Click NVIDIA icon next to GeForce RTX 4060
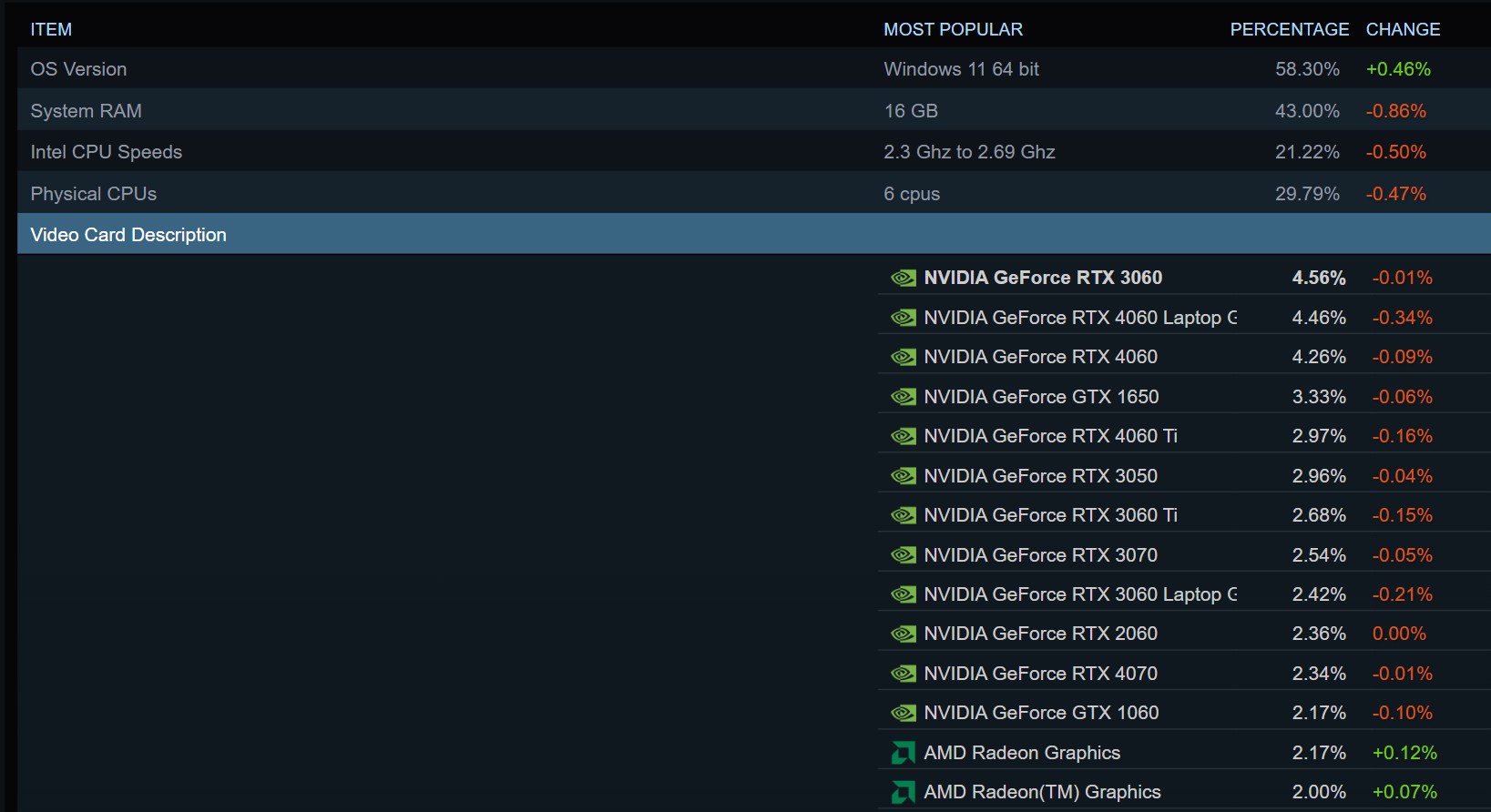Screen dimensions: 1491x812 pos(904,357)
